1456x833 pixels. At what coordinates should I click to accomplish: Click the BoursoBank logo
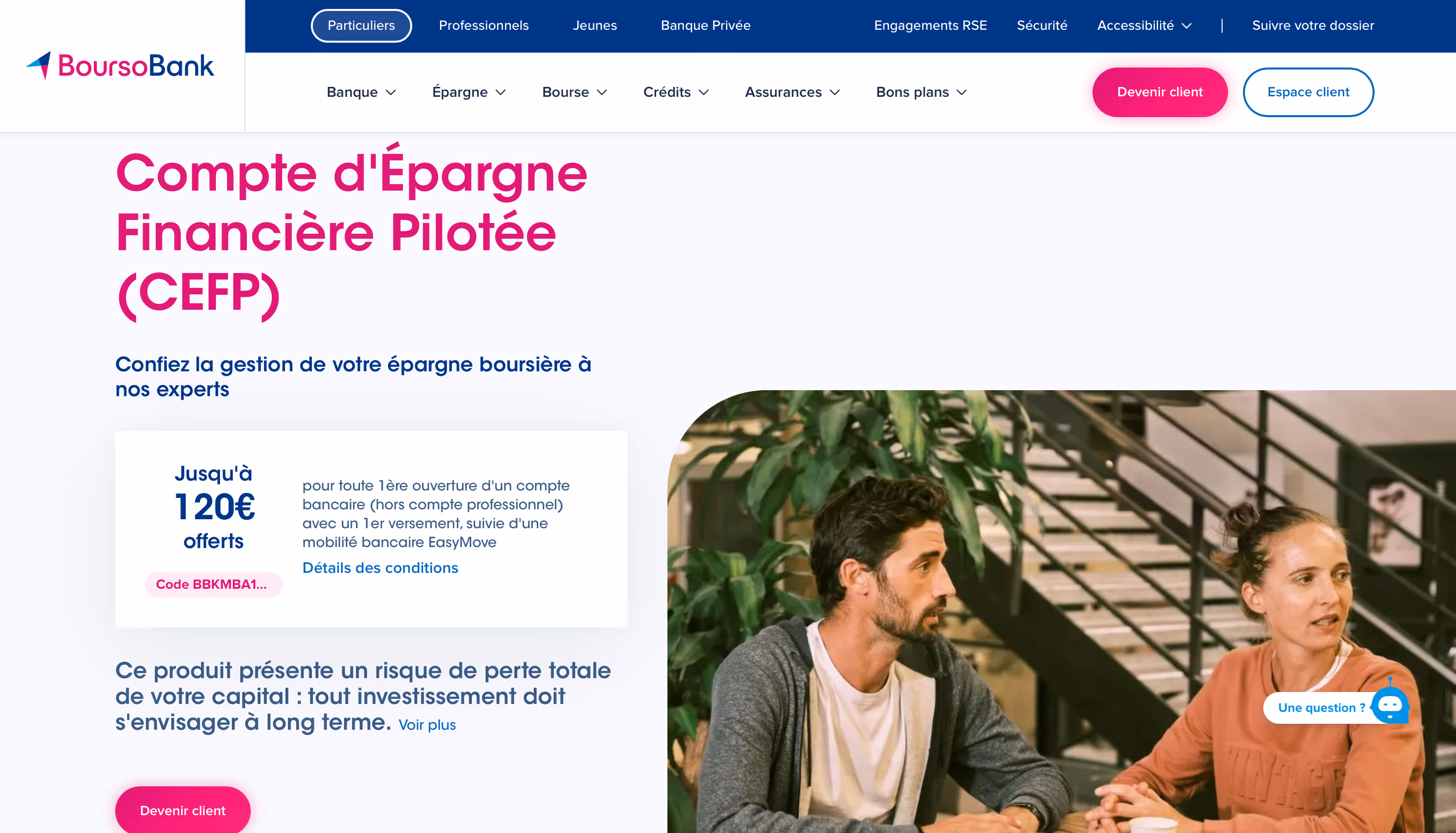[x=120, y=65]
